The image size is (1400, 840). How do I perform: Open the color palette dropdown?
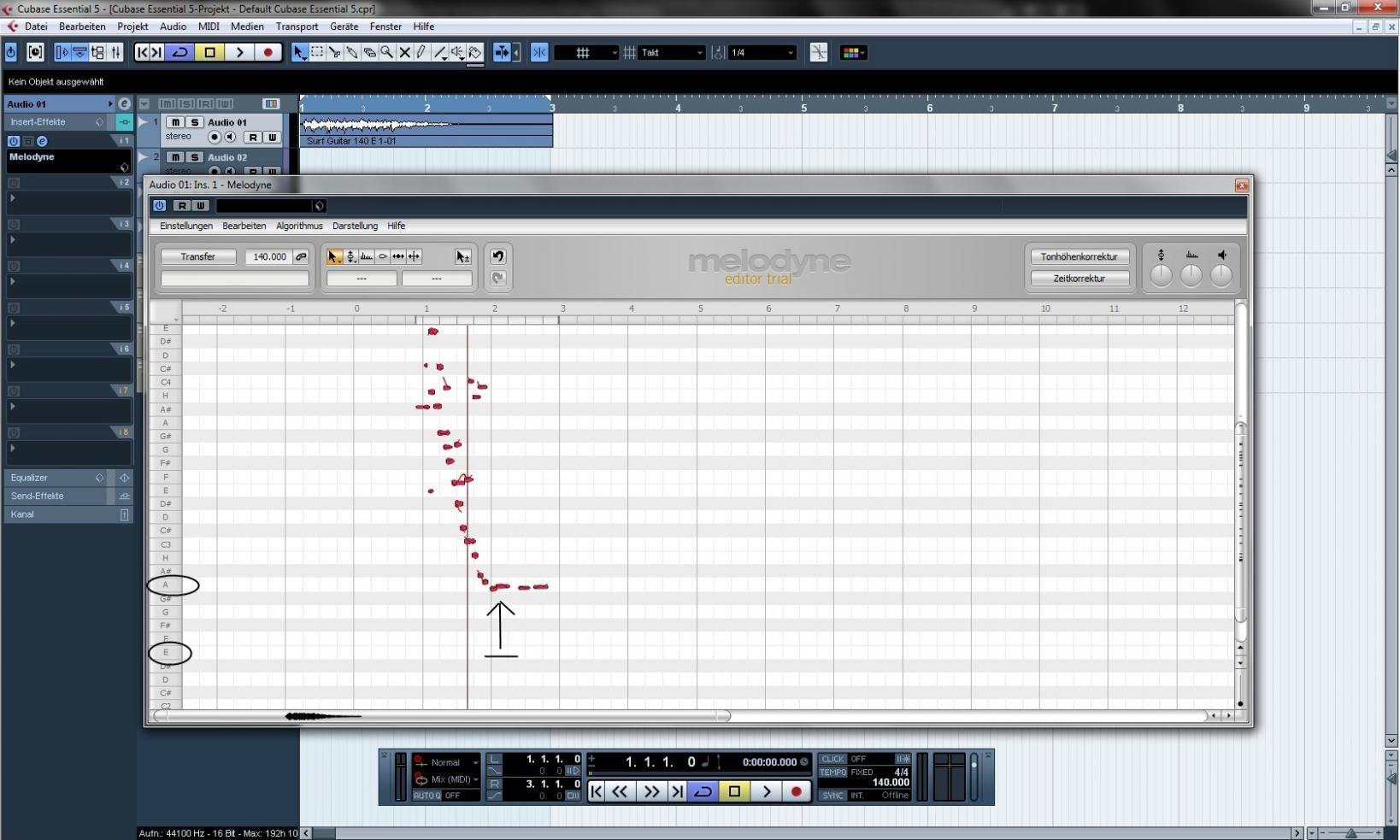coord(853,52)
